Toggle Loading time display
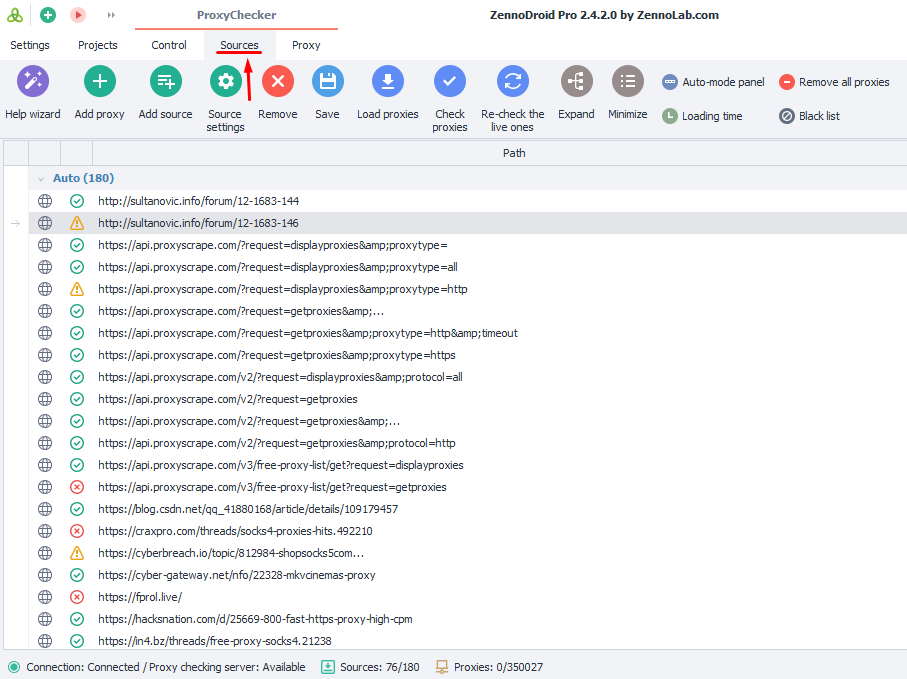 click(x=702, y=116)
